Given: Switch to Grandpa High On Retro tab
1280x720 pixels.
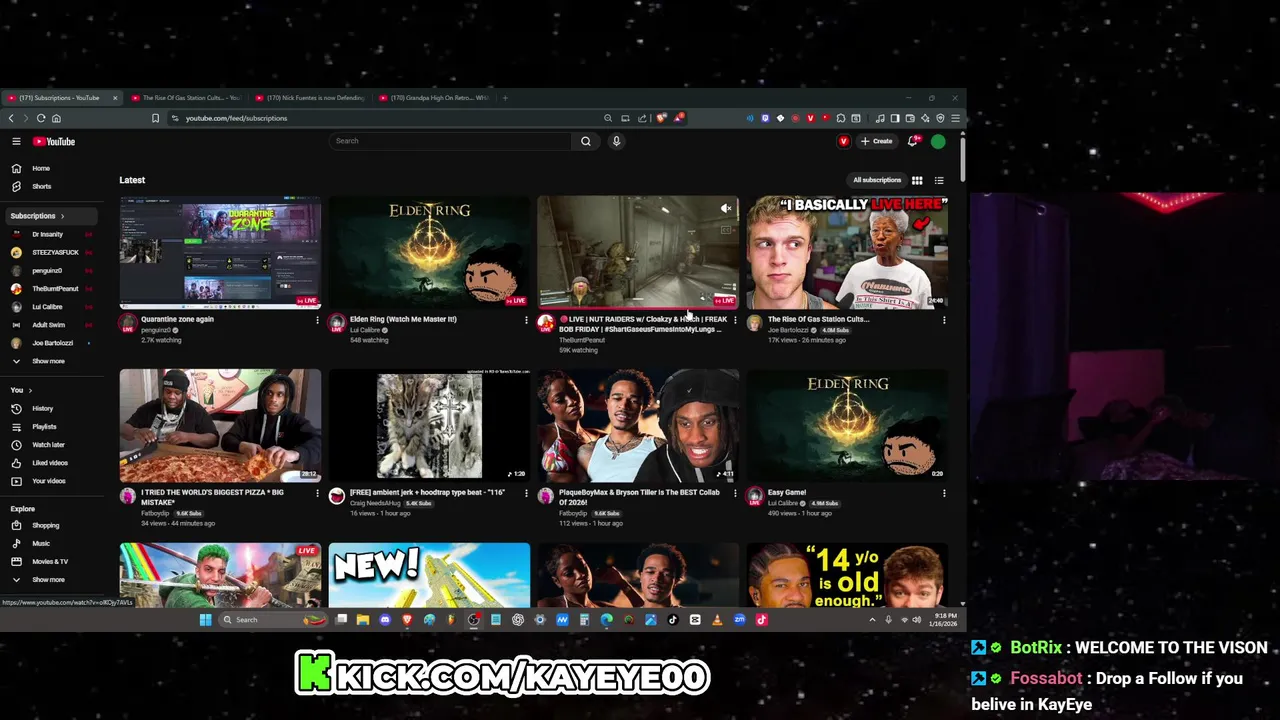Looking at the screenshot, I should (434, 98).
